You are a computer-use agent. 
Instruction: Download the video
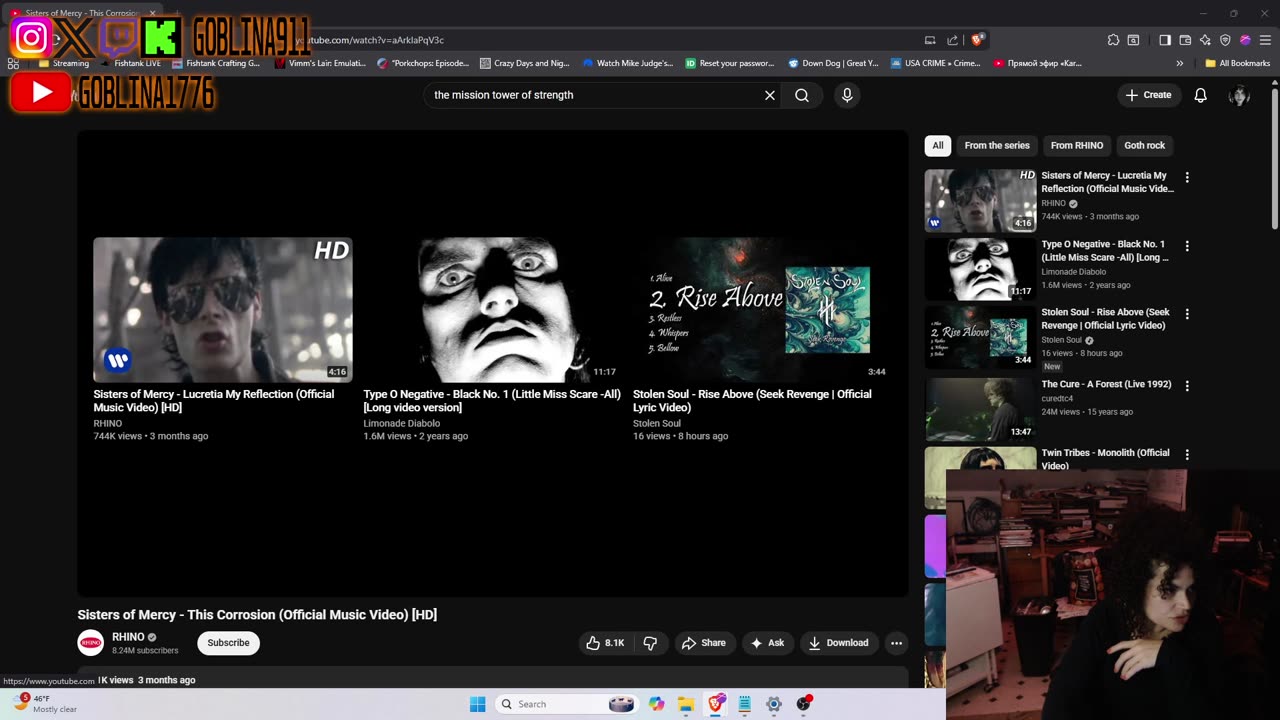point(838,643)
